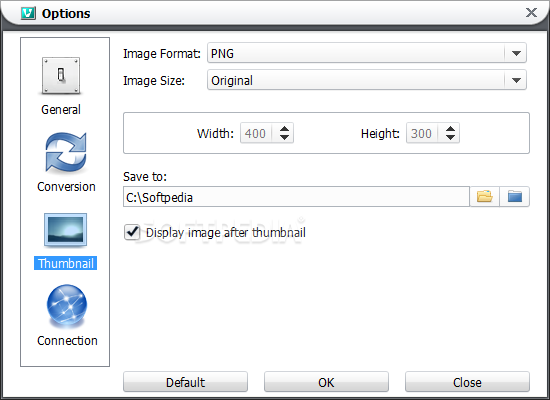This screenshot has width=550, height=400.
Task: Click the General label in sidebar
Action: coord(61,109)
